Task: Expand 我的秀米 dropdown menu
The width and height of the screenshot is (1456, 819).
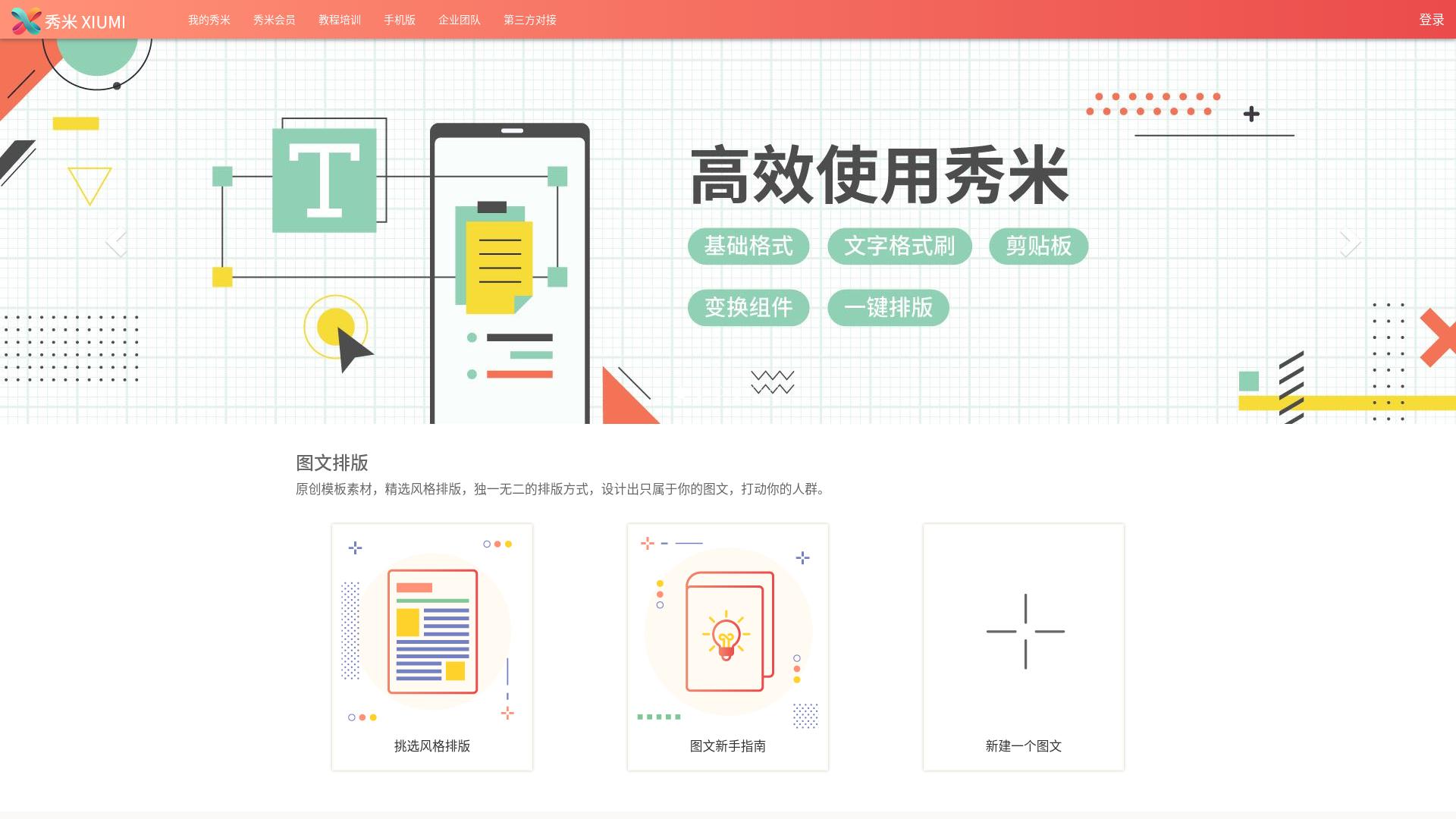Action: click(208, 19)
